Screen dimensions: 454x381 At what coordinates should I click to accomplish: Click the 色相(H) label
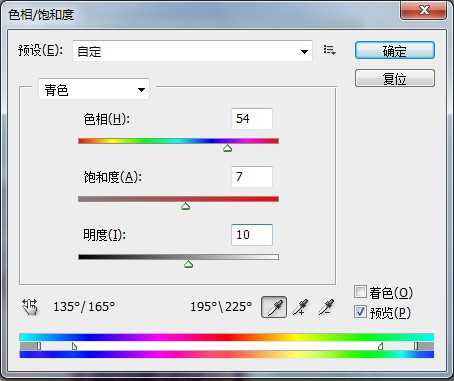(x=106, y=119)
